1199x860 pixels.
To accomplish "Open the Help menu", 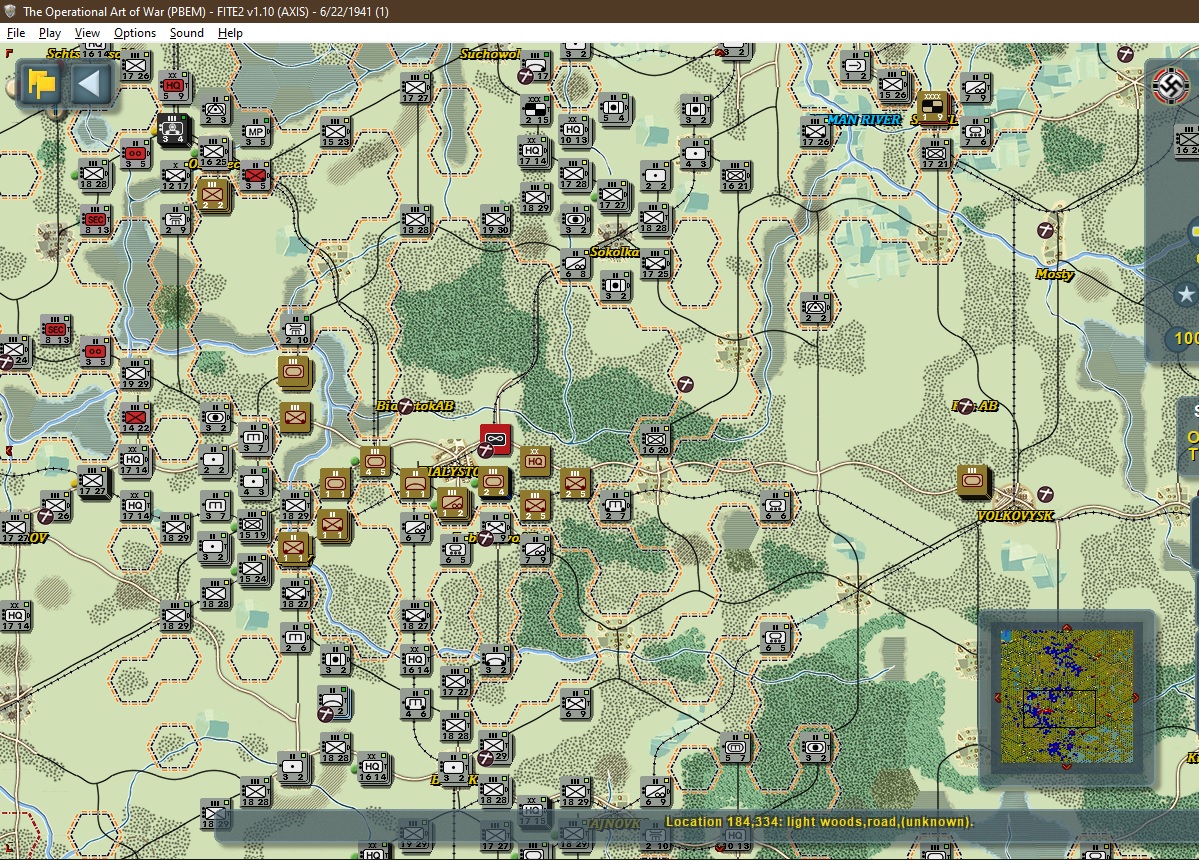I will click(x=229, y=33).
